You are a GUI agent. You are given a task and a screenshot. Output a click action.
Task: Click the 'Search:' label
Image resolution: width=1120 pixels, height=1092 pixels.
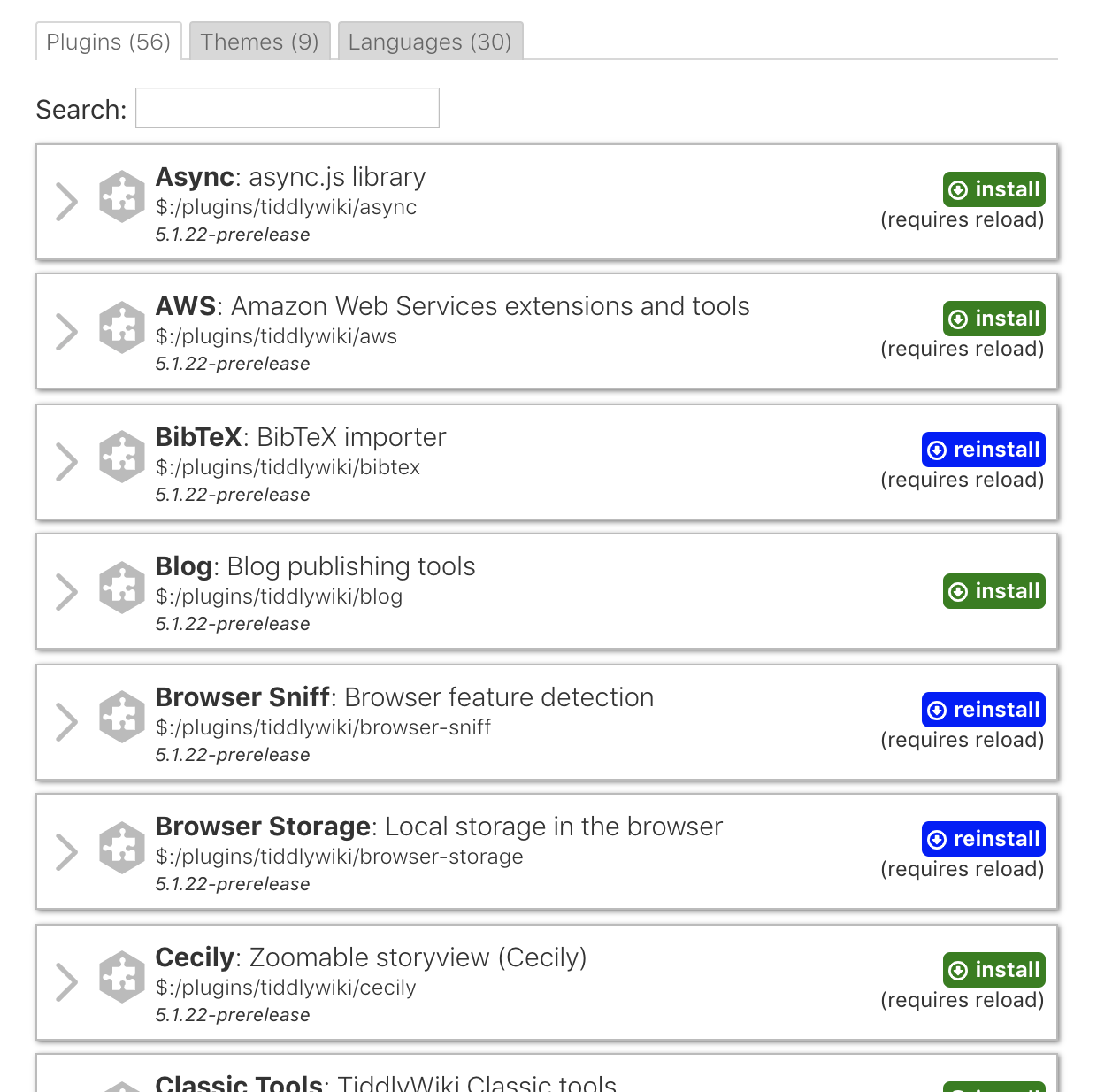click(x=81, y=110)
